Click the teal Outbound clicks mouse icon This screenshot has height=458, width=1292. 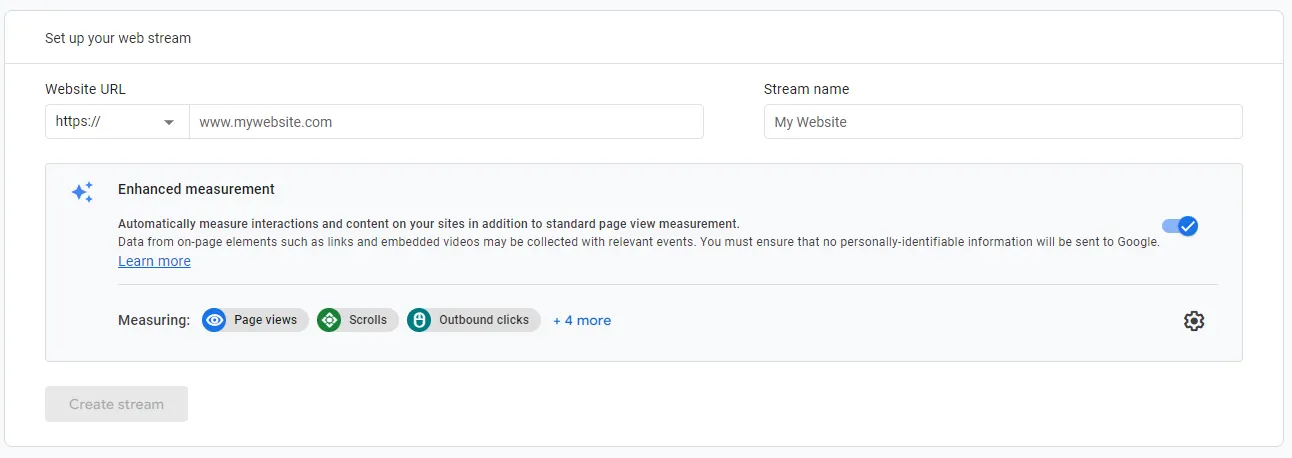[419, 320]
